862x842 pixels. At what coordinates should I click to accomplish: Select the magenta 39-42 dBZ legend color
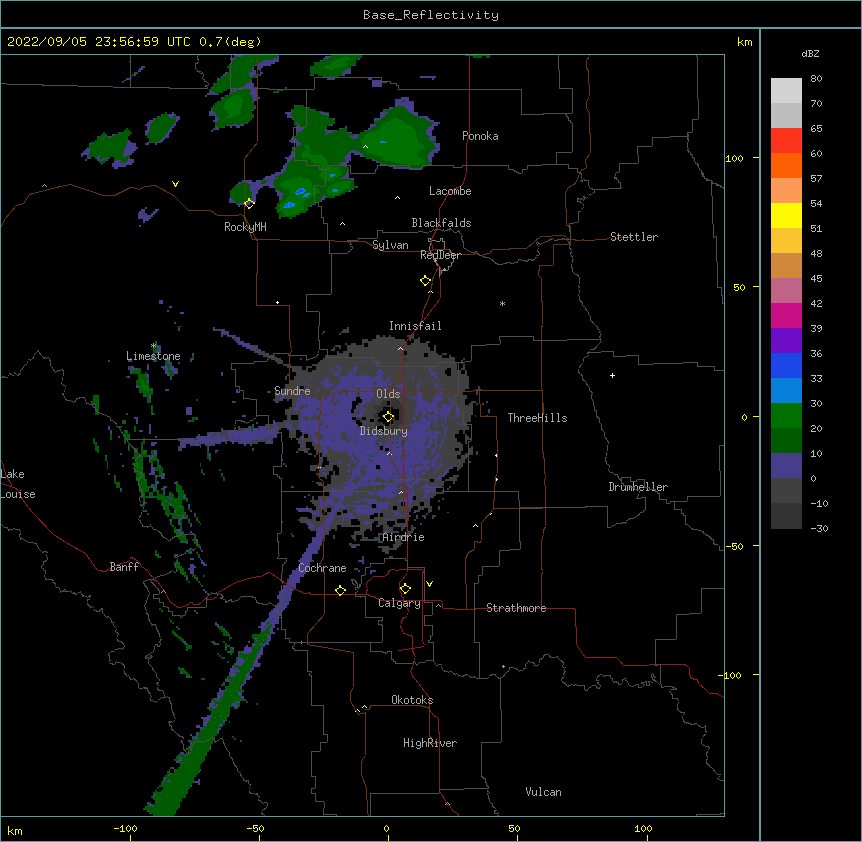[x=786, y=315]
